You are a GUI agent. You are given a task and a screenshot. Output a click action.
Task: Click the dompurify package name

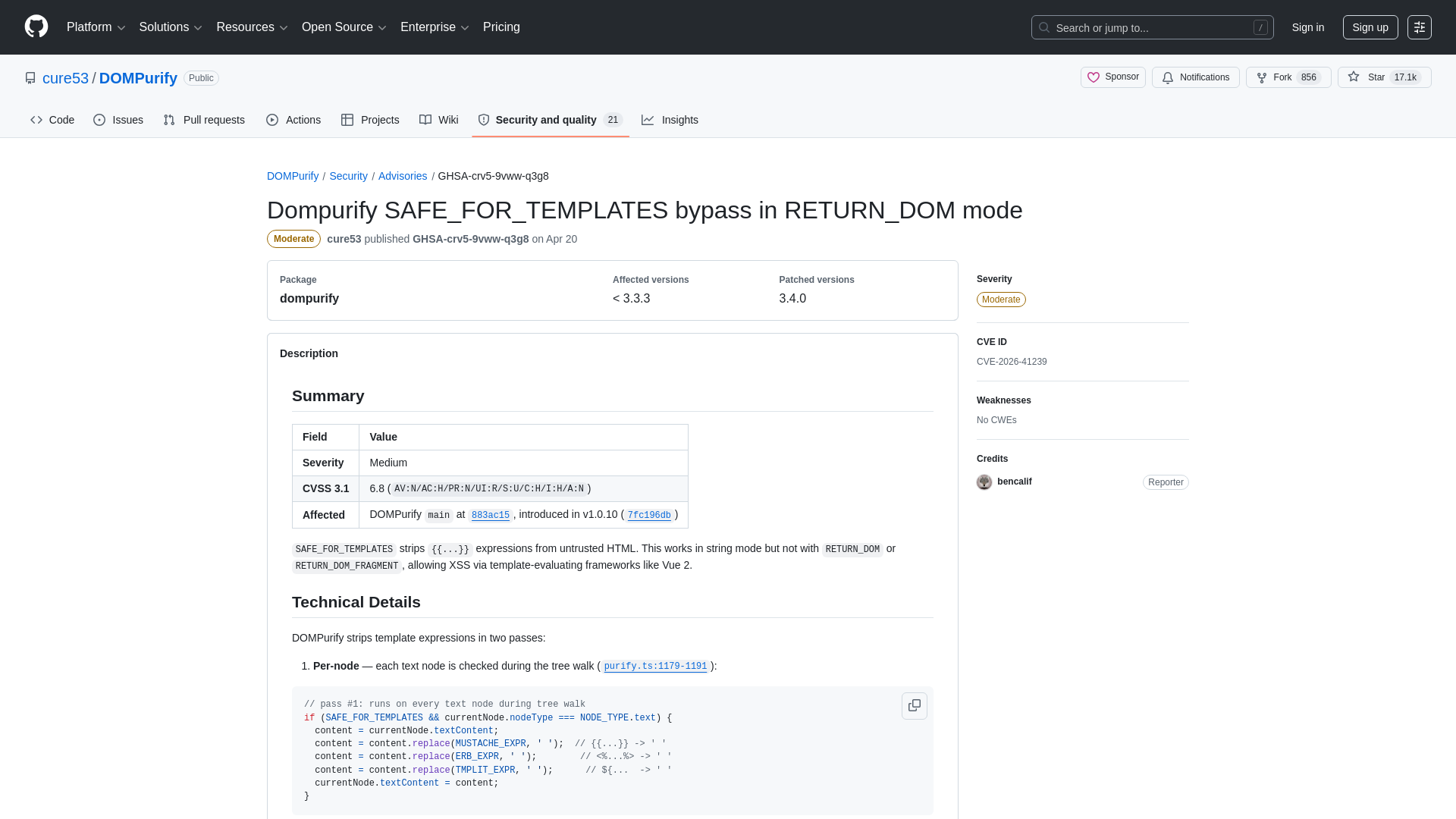[309, 299]
